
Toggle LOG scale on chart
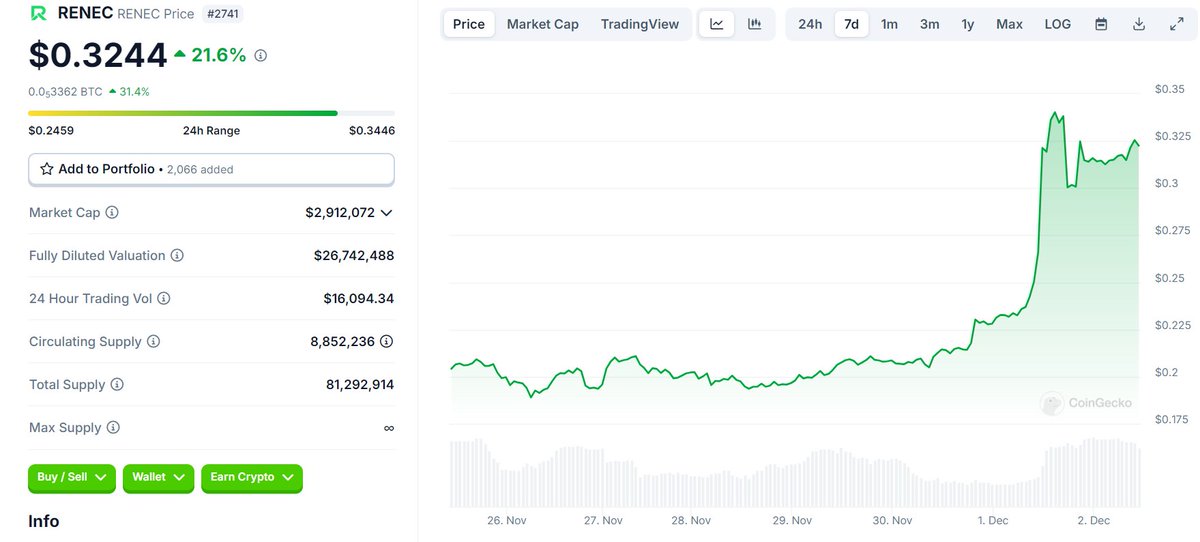point(1057,24)
